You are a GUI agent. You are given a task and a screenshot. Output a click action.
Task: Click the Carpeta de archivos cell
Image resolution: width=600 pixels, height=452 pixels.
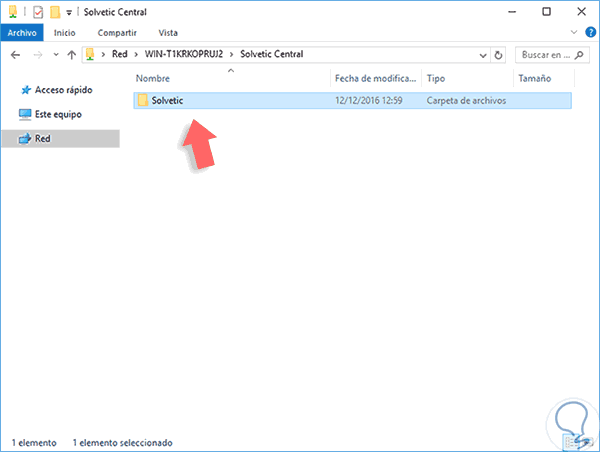pyautogui.click(x=466, y=101)
